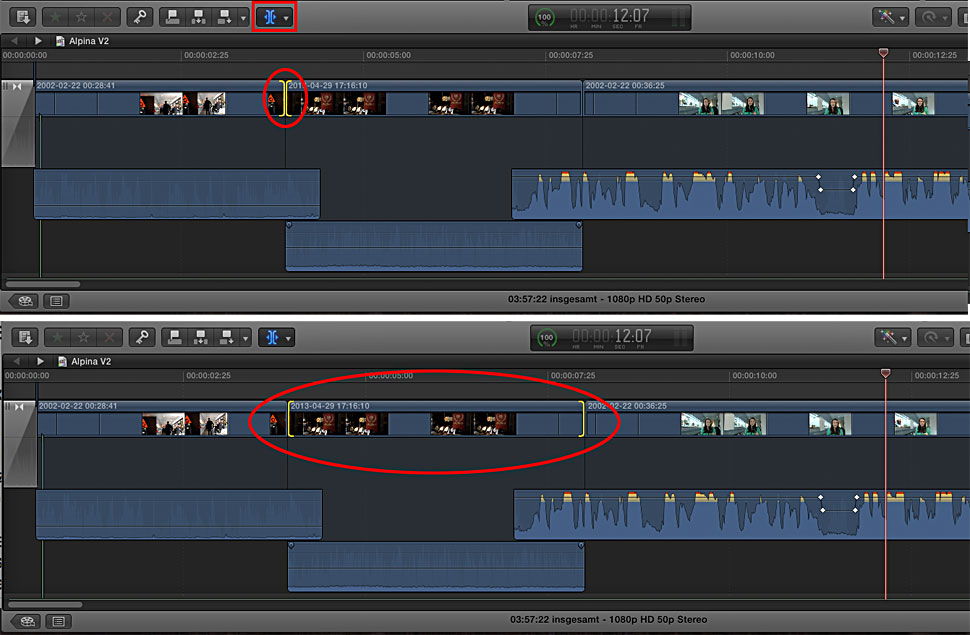Click the "Alpina V2" project name, lower timeline
Screen dimensions: 970x635
click(91, 361)
